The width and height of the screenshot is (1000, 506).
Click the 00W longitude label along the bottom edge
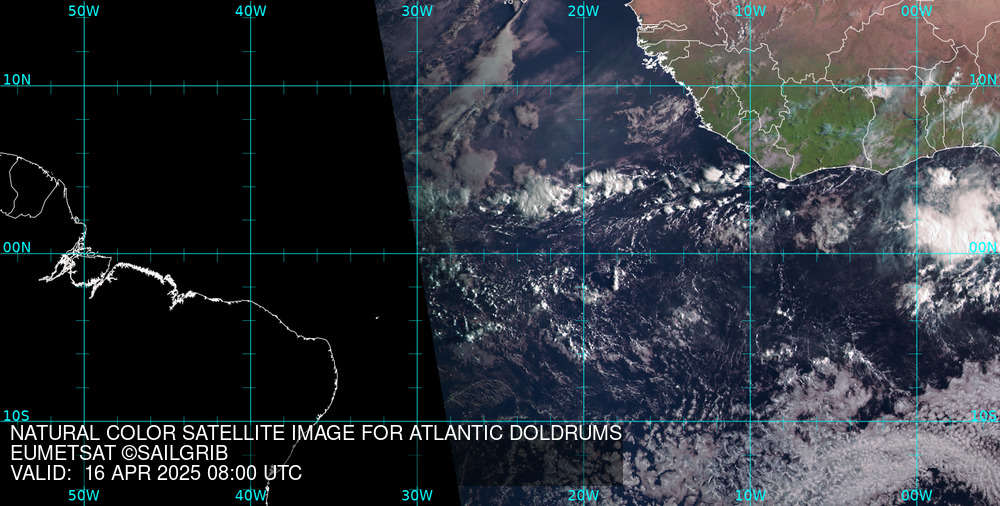916,495
